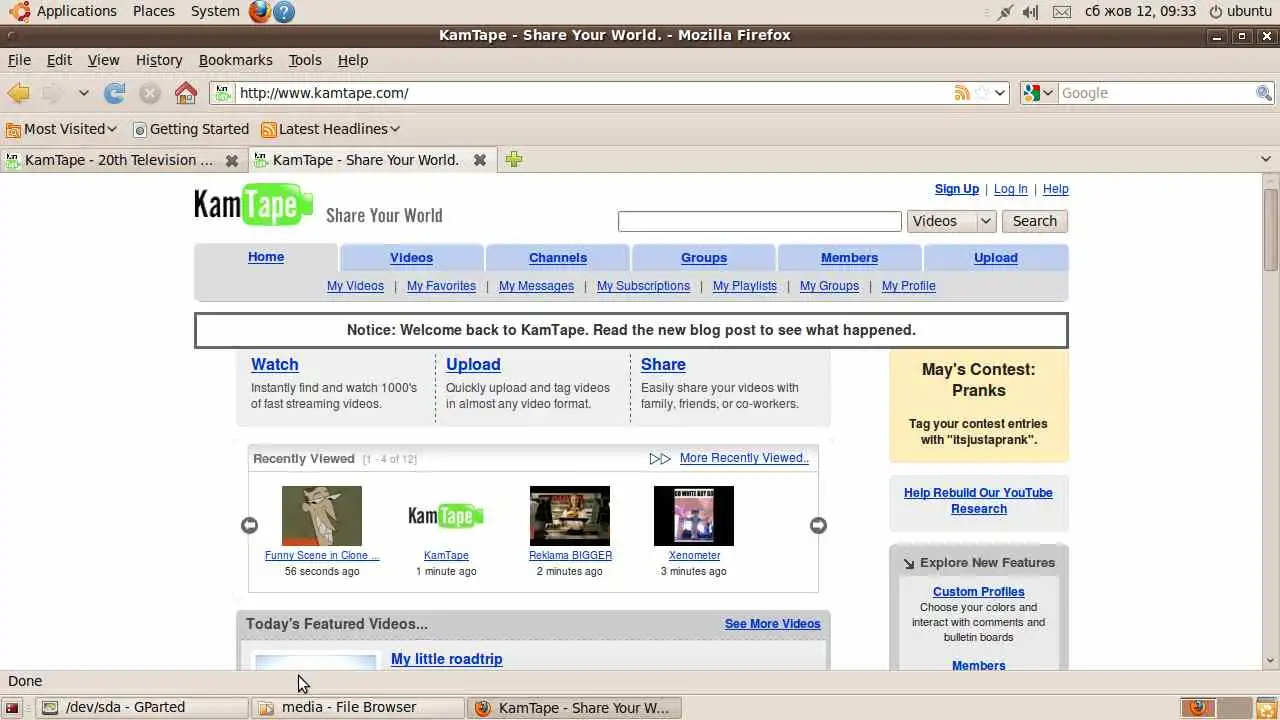Click the Google search magnifier icon
The height and width of the screenshot is (720, 1280).
click(x=1264, y=93)
